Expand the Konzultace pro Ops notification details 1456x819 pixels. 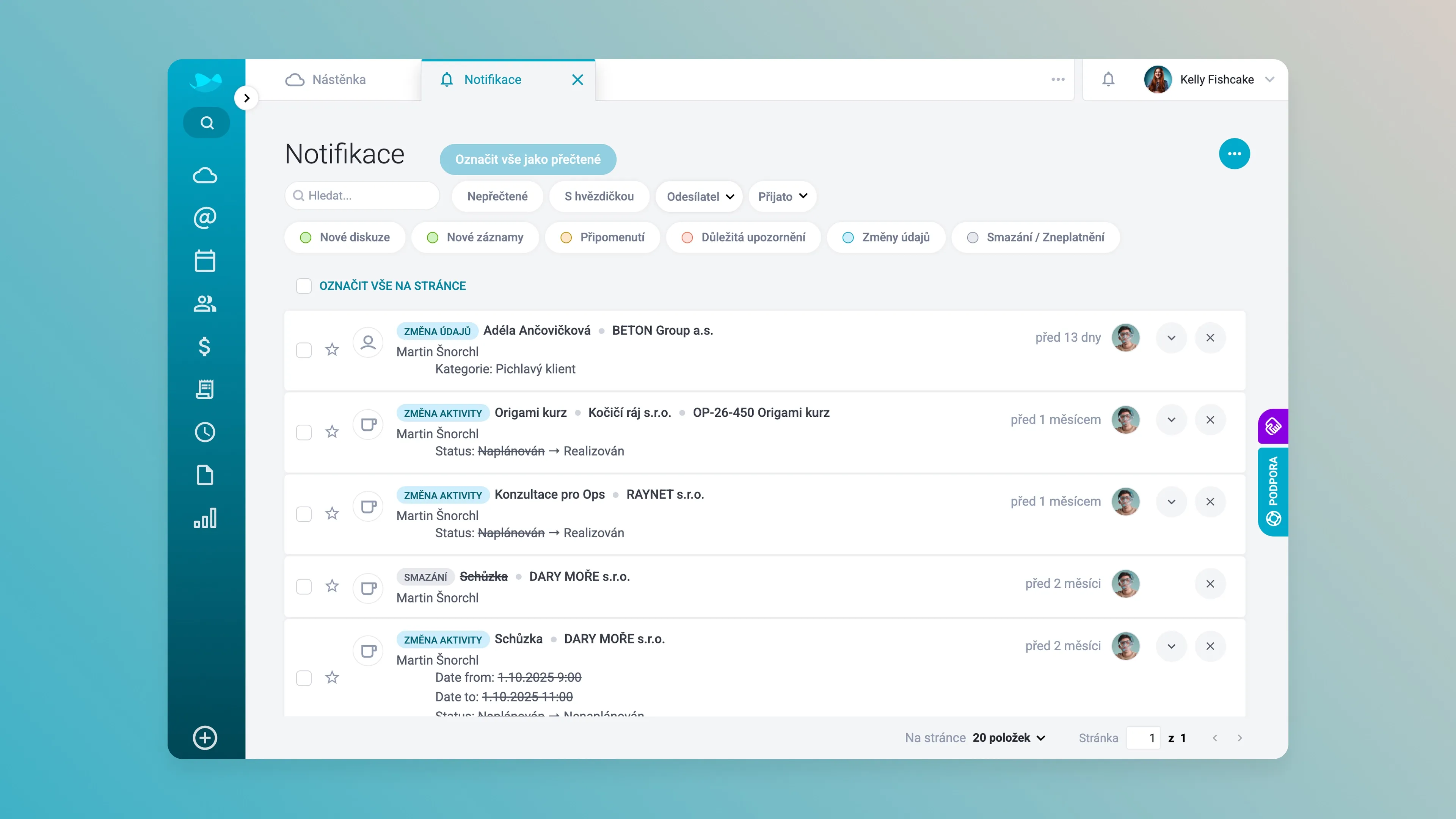1172,502
